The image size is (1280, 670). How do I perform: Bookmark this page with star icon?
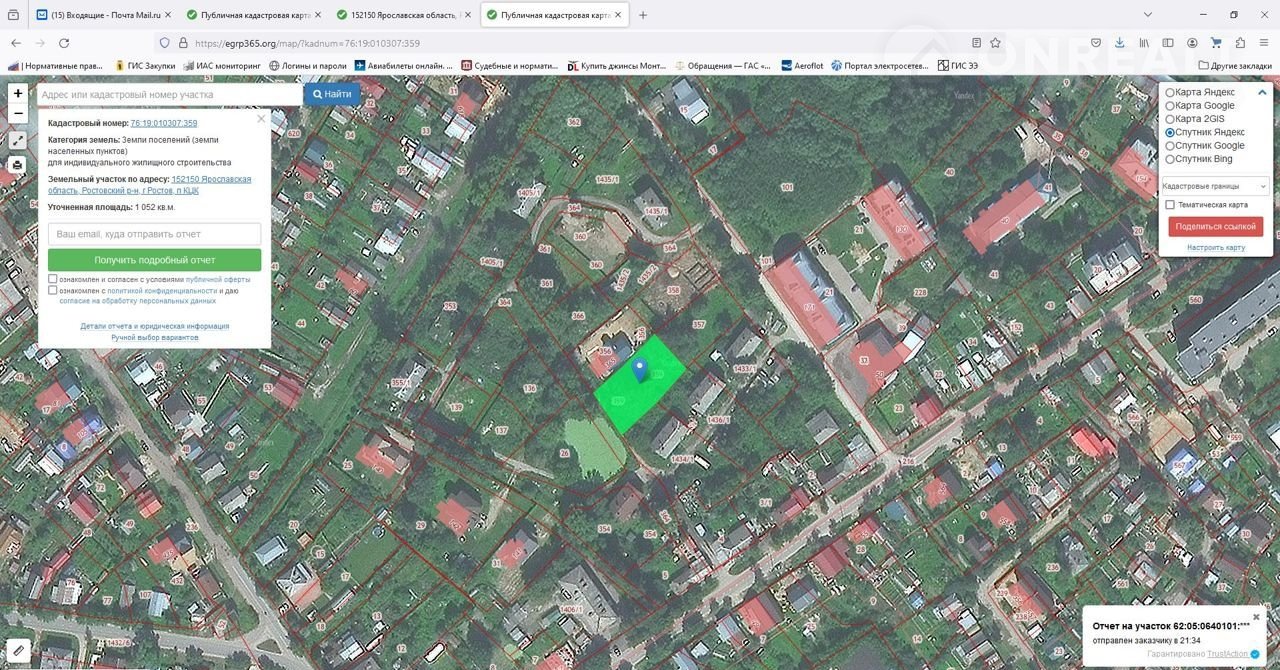pos(995,43)
